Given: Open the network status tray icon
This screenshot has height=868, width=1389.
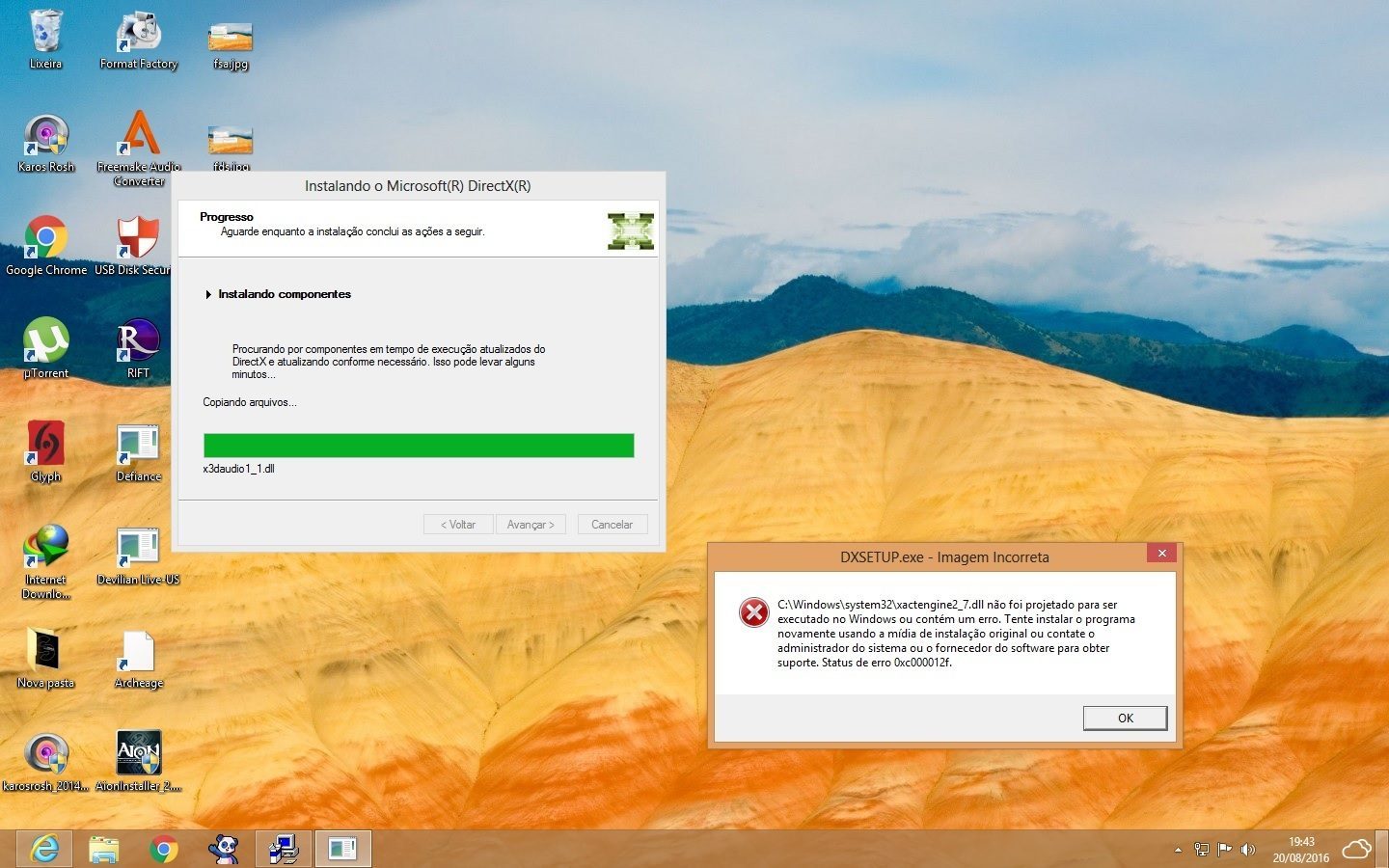Looking at the screenshot, I should click(1202, 850).
